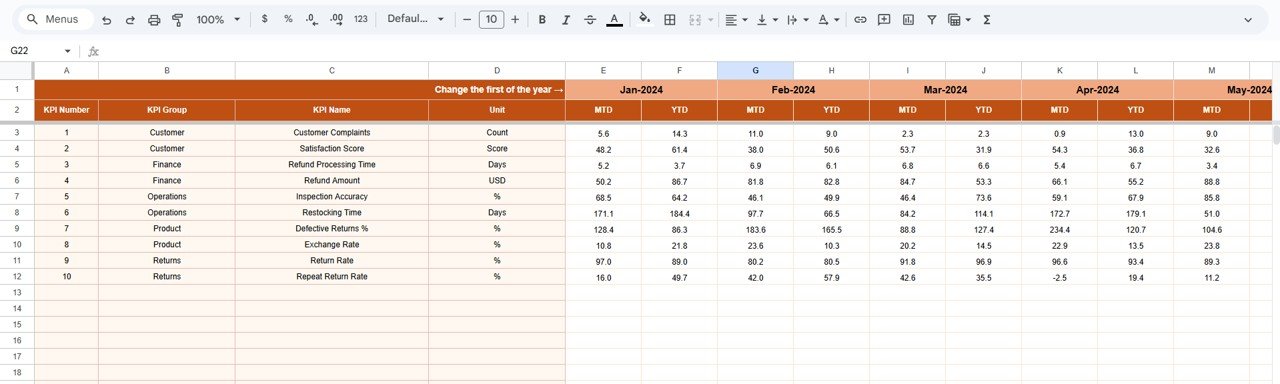
Task: Open the Horizontal align dropdown
Action: (736, 19)
